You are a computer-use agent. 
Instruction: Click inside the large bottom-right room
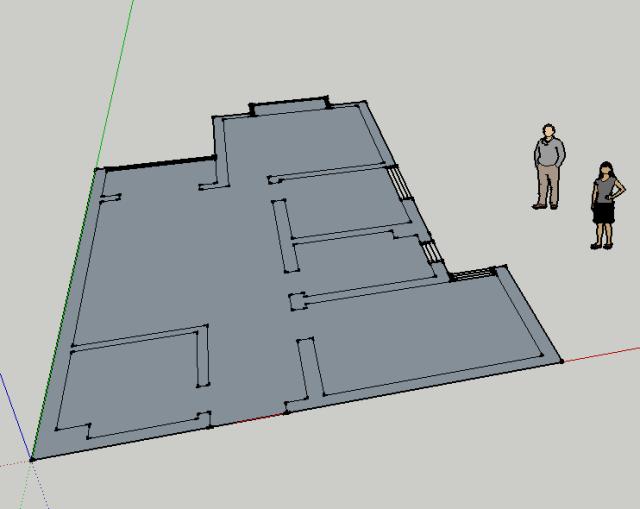click(420, 335)
